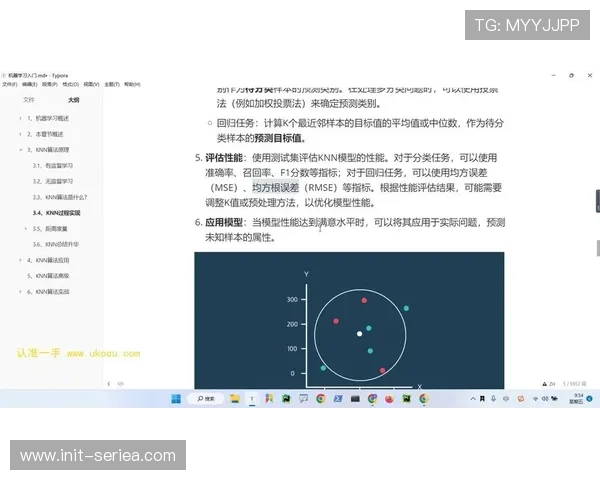This screenshot has height=480, width=600.
Task: Click the microphone tray icon
Action: click(494, 399)
